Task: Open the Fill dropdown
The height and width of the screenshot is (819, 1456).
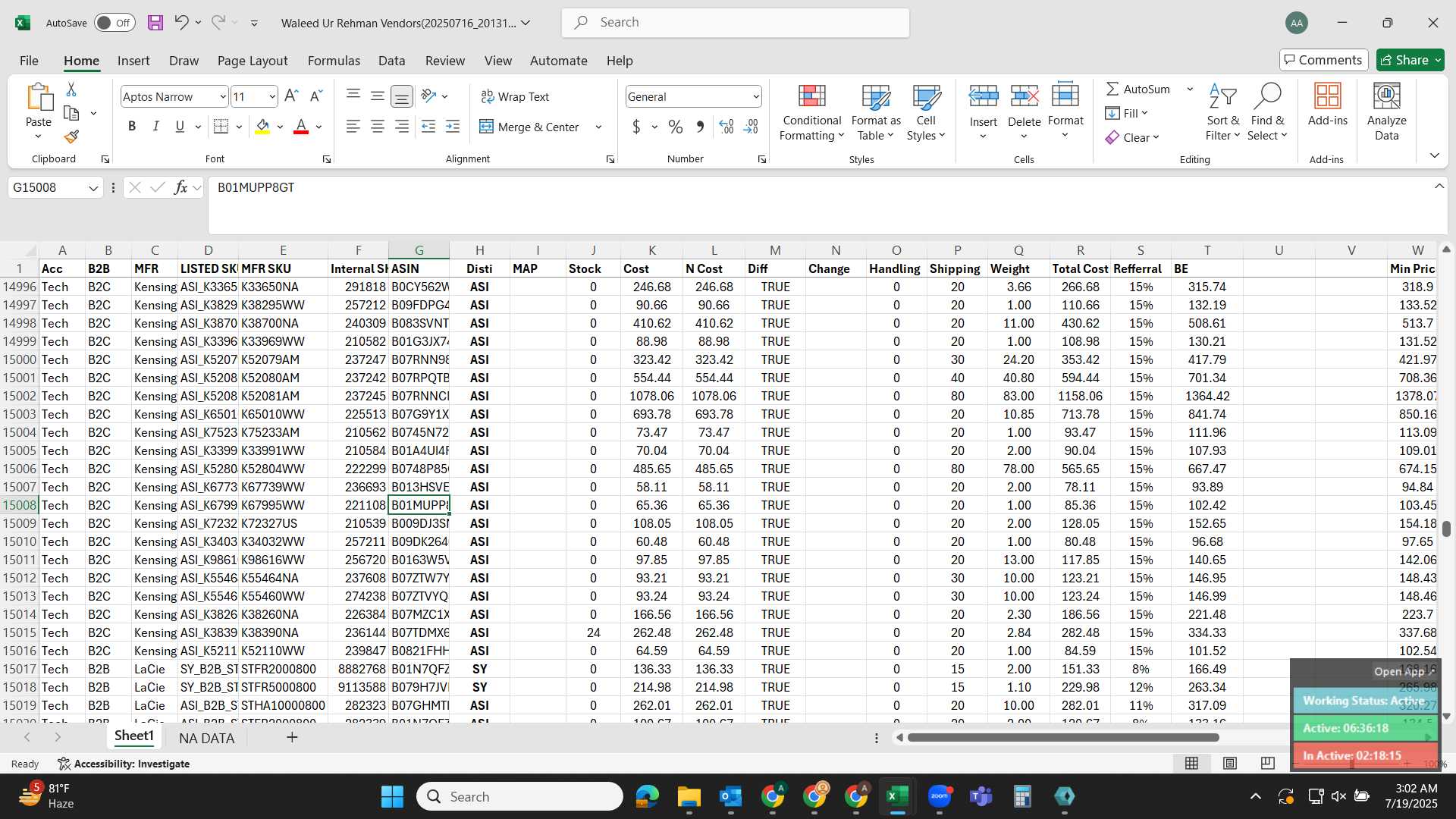Action: tap(1126, 113)
